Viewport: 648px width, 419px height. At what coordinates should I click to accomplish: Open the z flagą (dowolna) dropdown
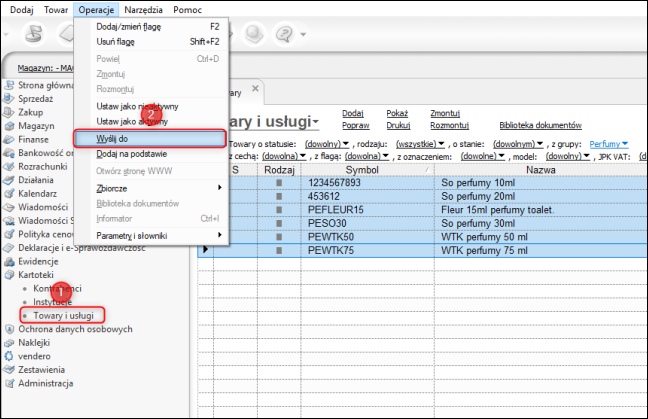(x=367, y=156)
